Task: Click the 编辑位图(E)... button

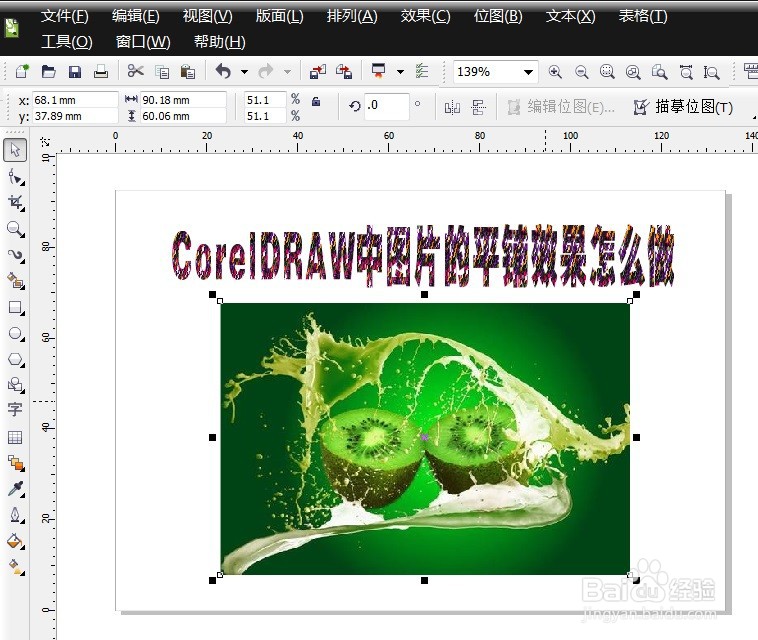Action: [x=561, y=107]
